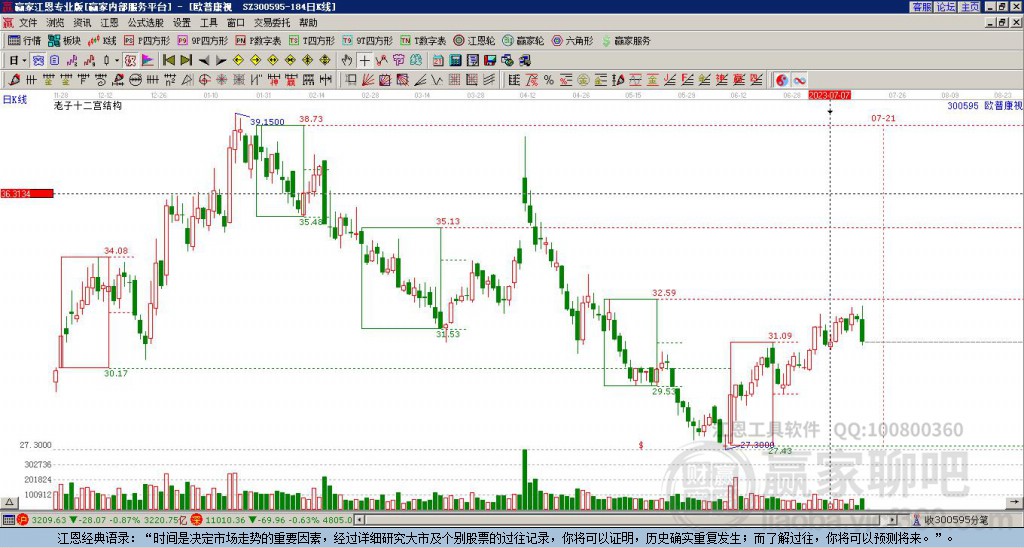This screenshot has width=1024, height=548.
Task: Open the 文件 menu
Action: (28, 23)
